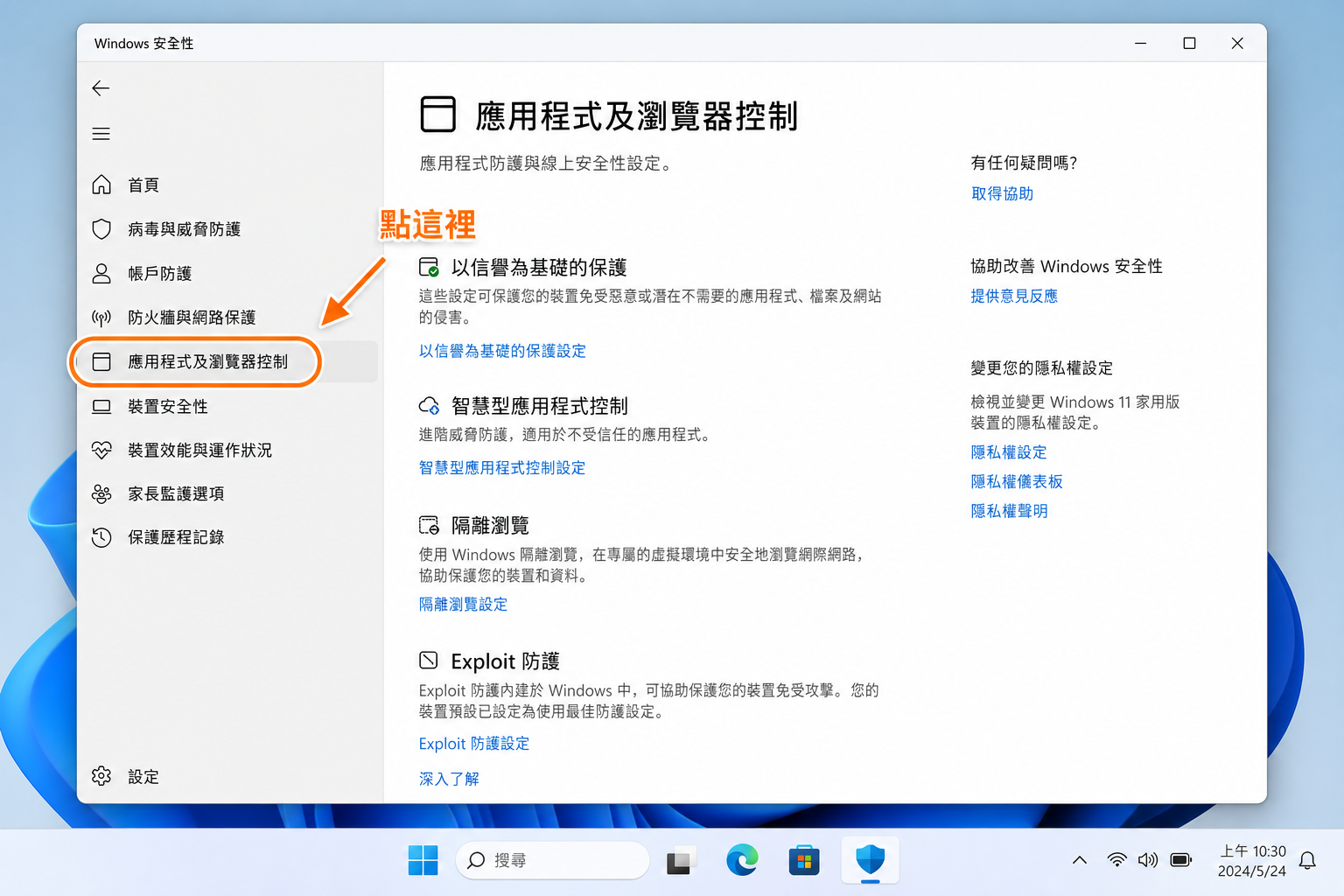The width and height of the screenshot is (1344, 896).
Task: Click the taskbar 搜尋 search box
Action: click(x=552, y=861)
